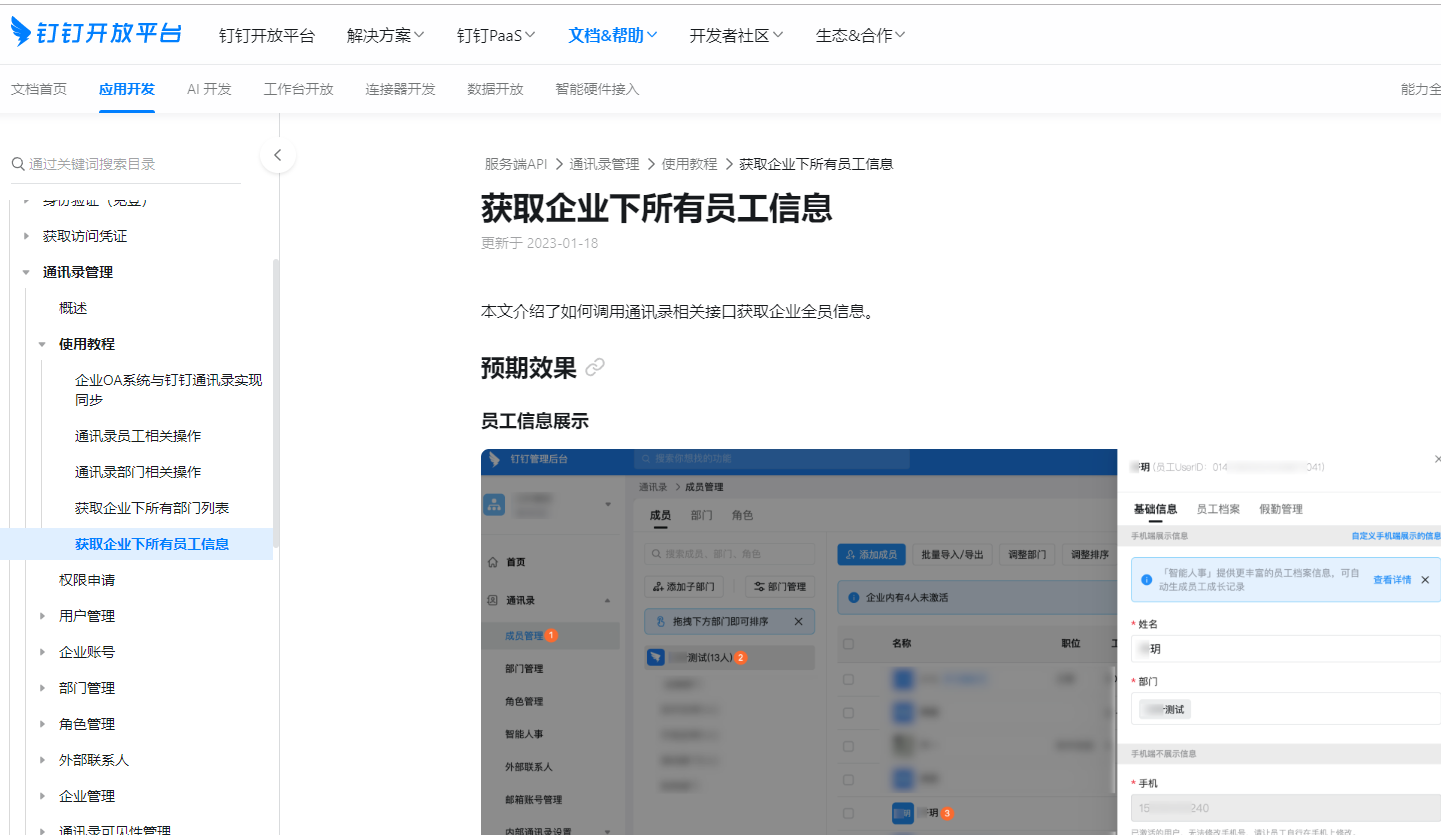The height and width of the screenshot is (835, 1441).
Task: Open the 智能硬件接入 tab
Action: (597, 89)
